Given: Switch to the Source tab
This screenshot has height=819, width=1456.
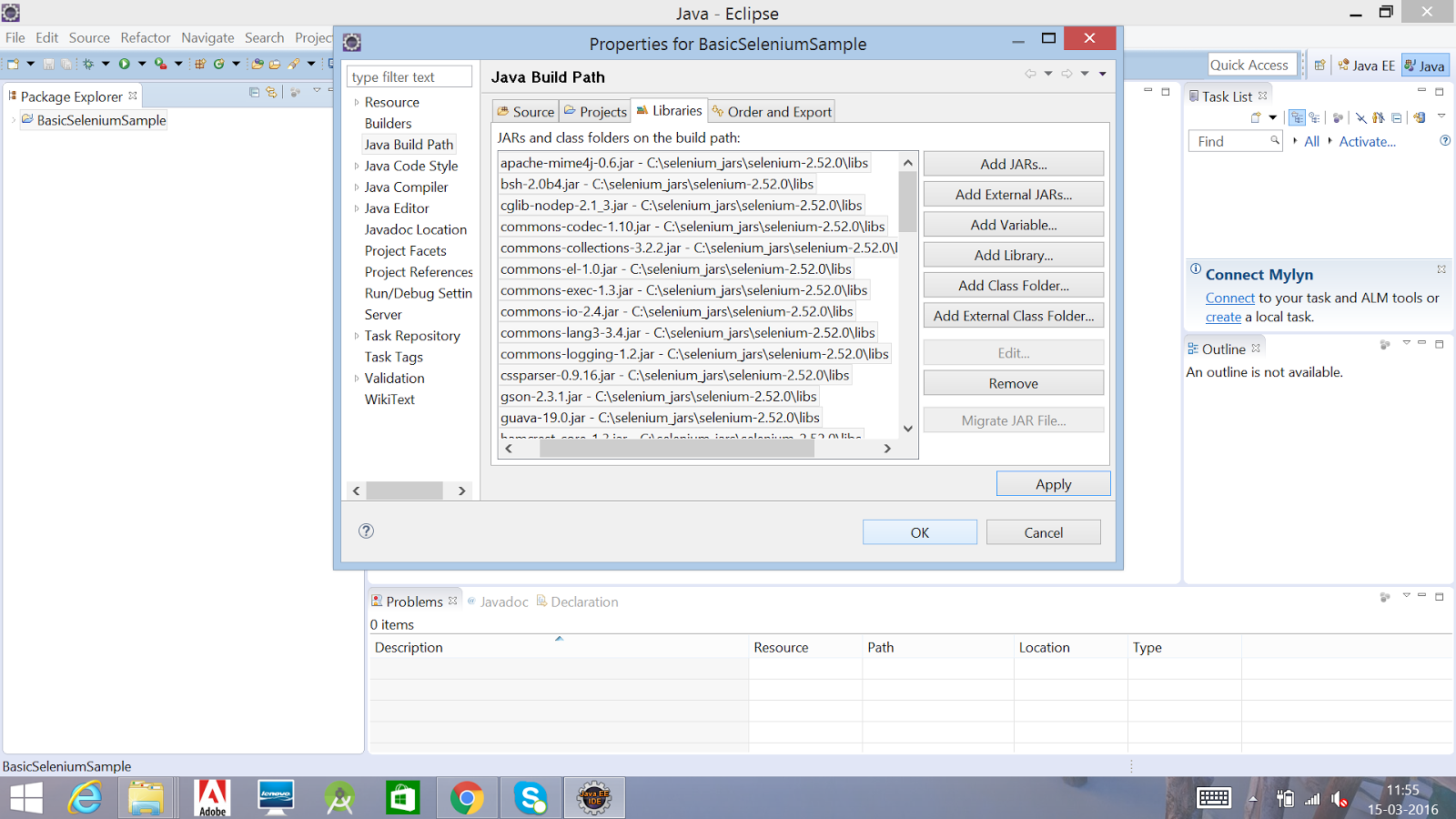Looking at the screenshot, I should click(x=525, y=111).
